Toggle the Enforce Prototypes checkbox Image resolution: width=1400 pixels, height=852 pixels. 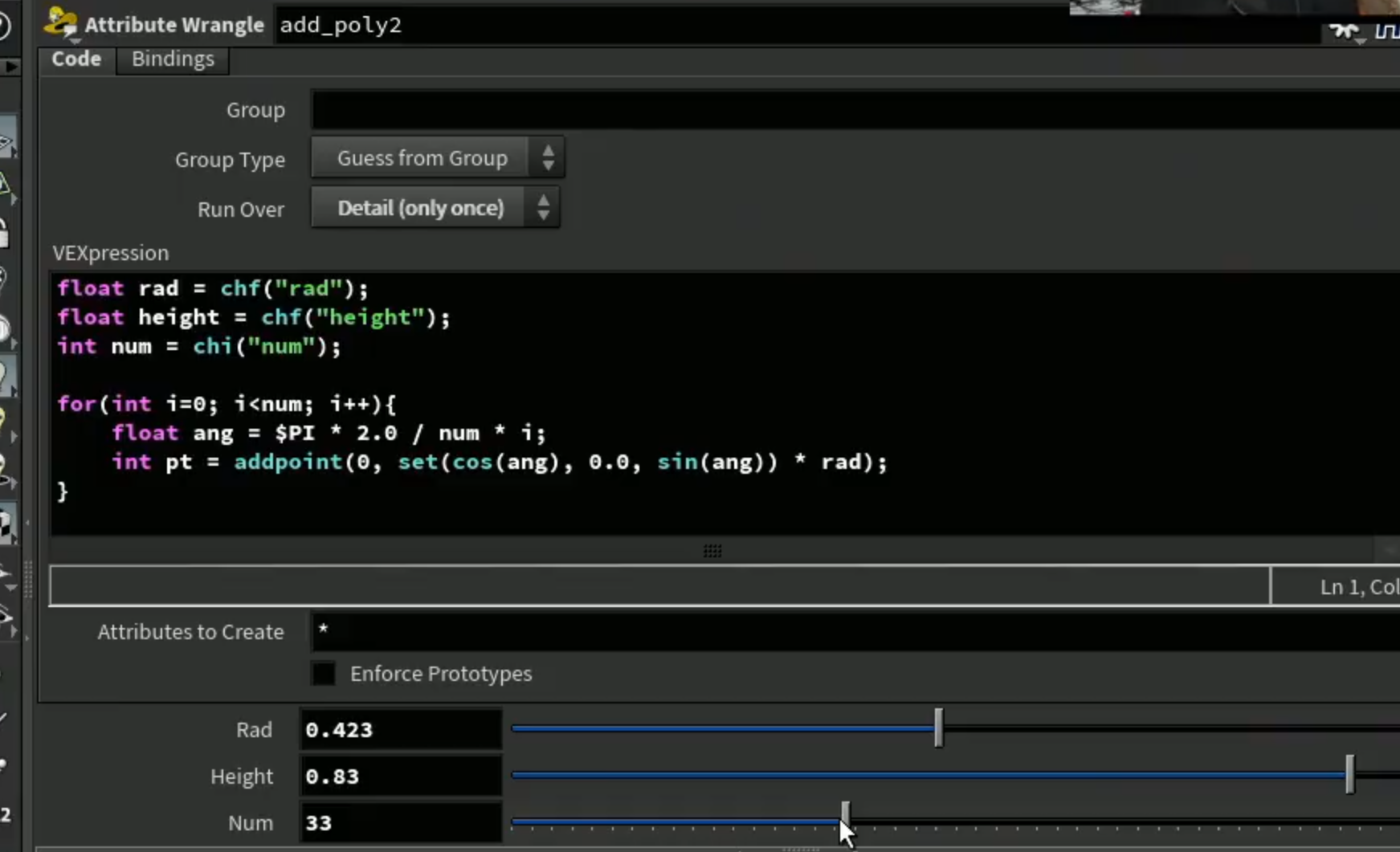(323, 673)
